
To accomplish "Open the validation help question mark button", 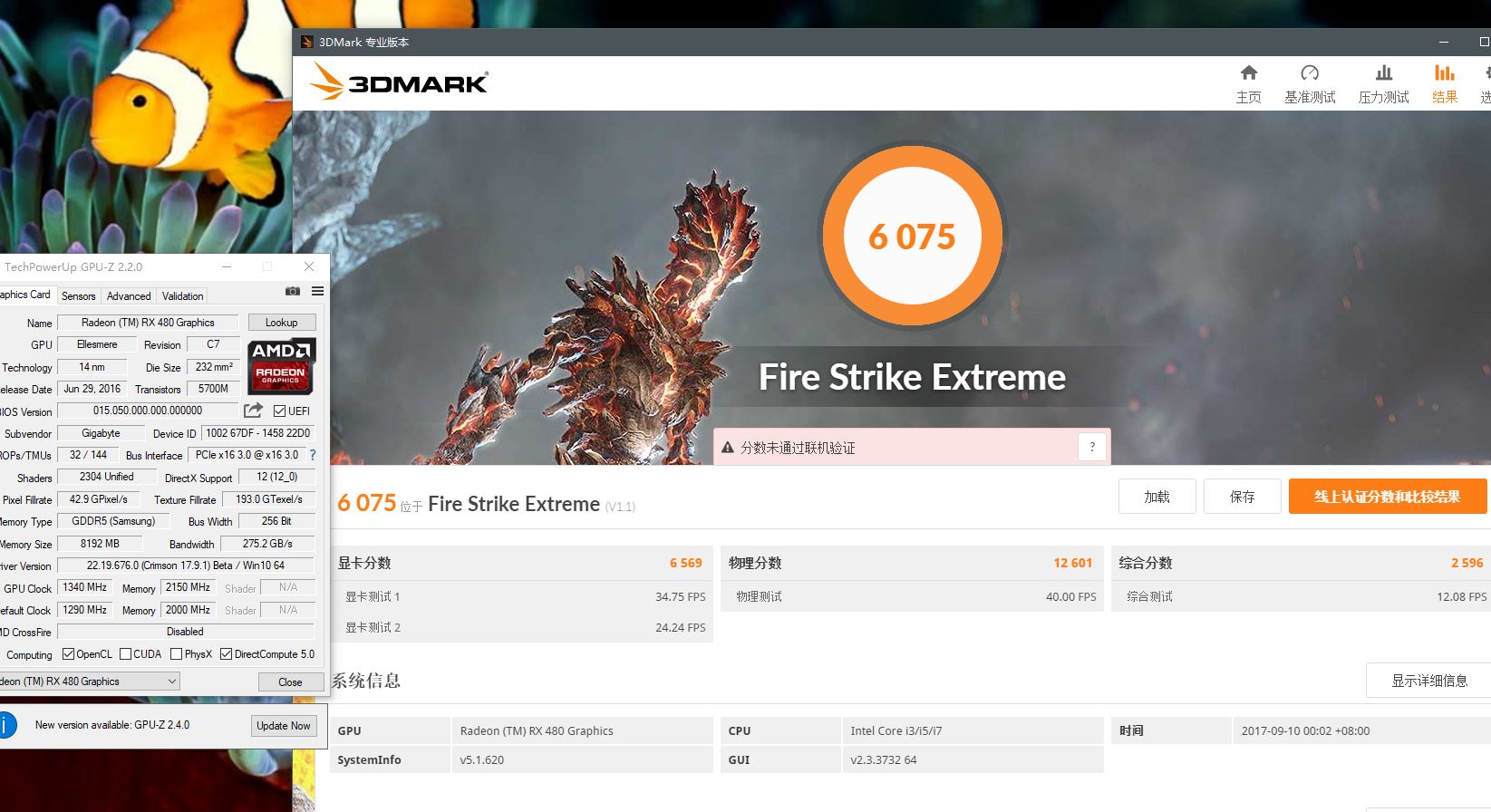I will click(1092, 447).
